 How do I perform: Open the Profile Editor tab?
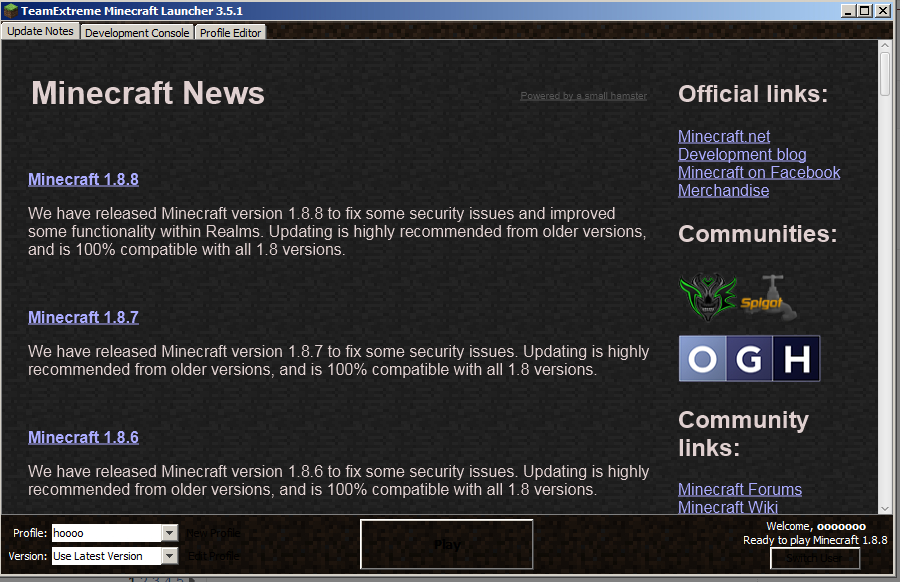pyautogui.click(x=230, y=33)
